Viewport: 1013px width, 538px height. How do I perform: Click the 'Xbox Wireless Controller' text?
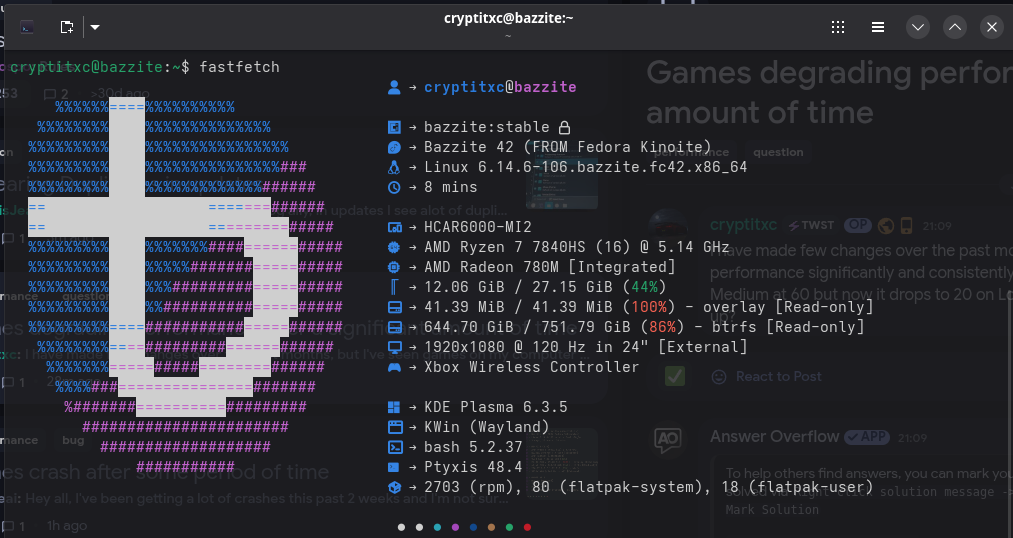(x=531, y=367)
